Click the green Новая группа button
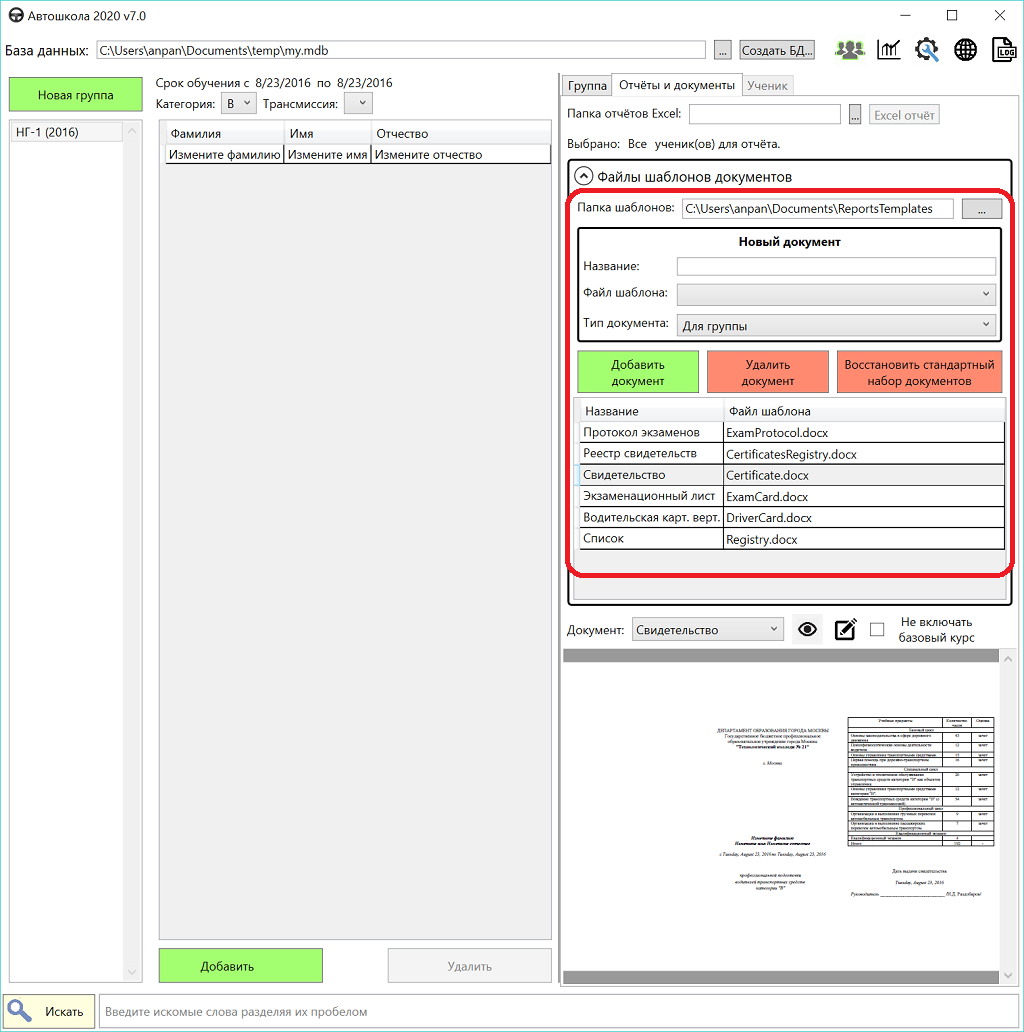1024x1032 pixels. tap(76, 96)
